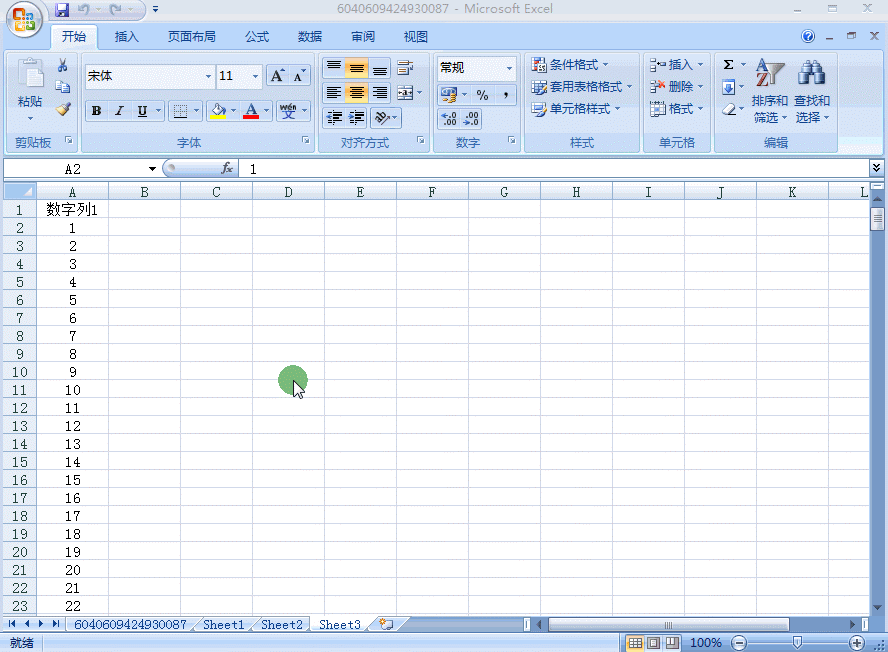This screenshot has width=888, height=652.
Task: Click the insert function fx icon
Action: [227, 169]
